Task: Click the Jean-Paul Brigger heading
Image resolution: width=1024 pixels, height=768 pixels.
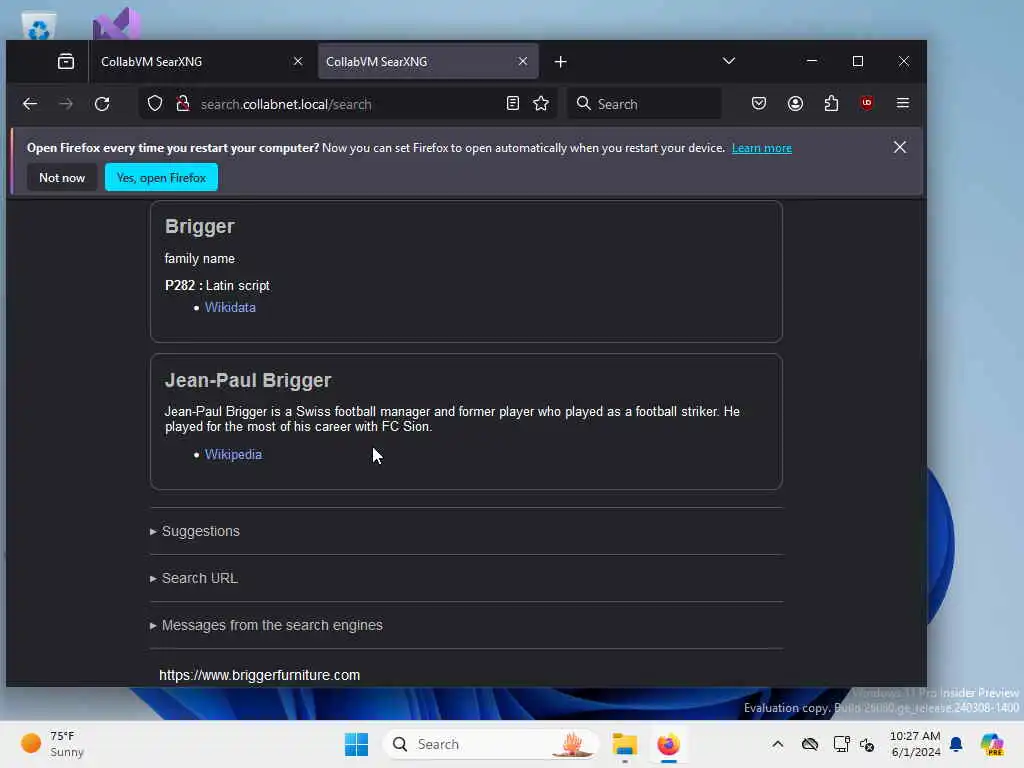Action: coord(248,380)
